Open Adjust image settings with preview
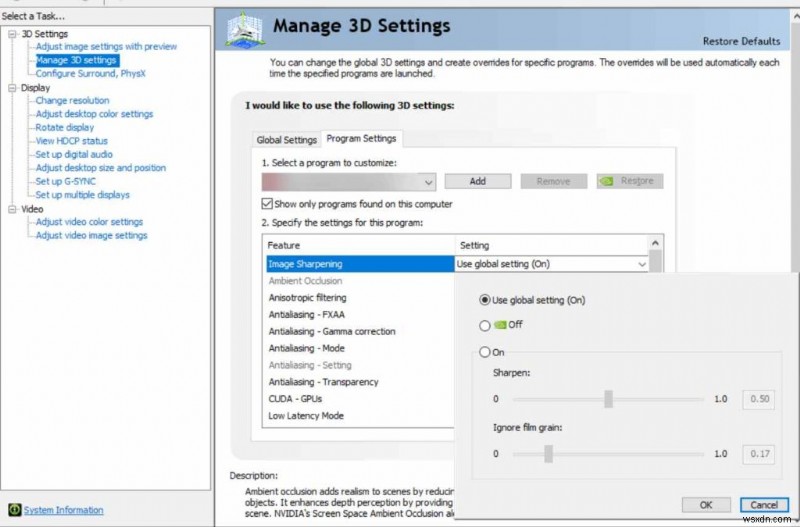The image size is (800, 527). coord(106,46)
